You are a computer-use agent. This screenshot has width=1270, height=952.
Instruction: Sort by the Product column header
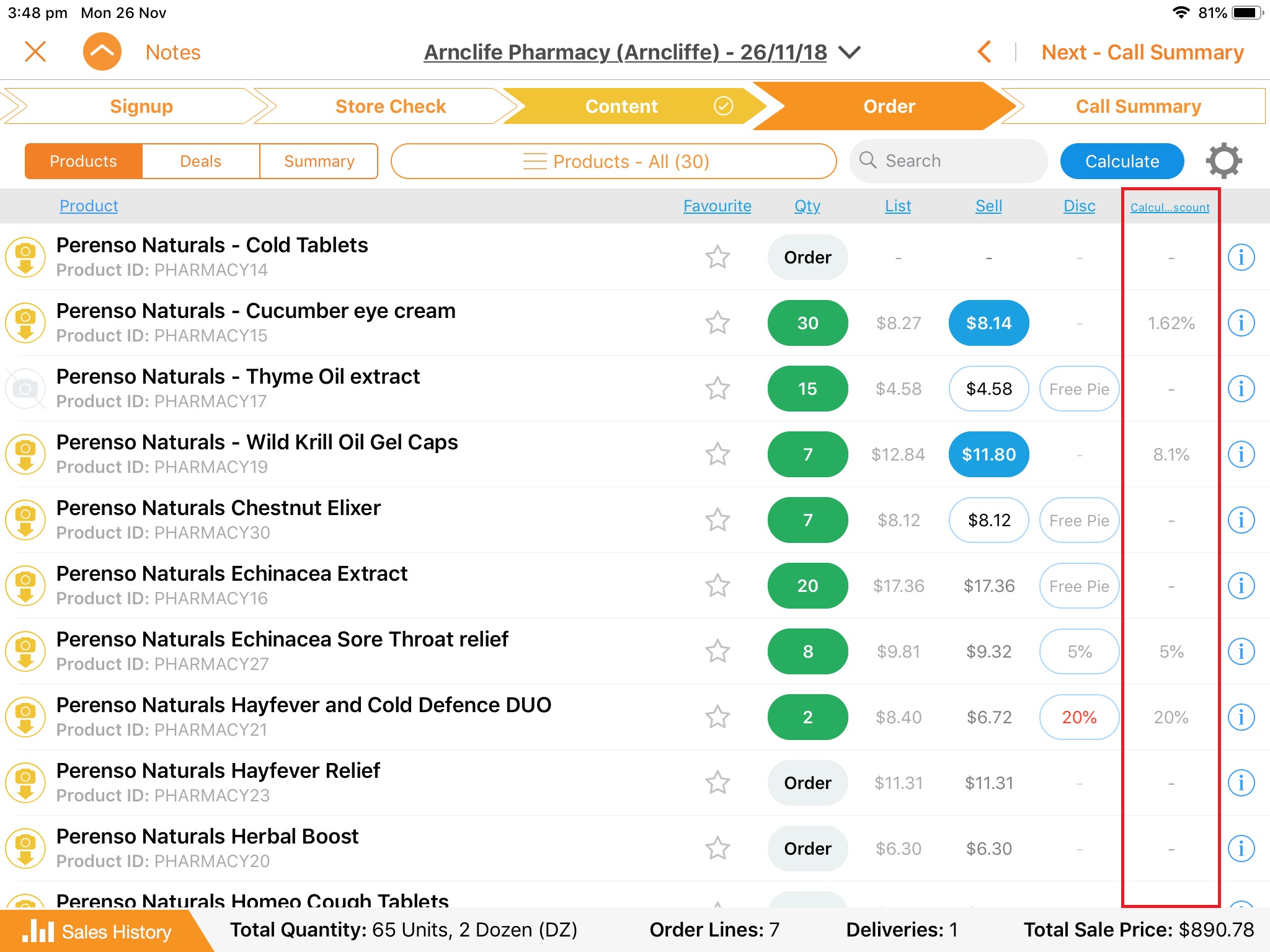89,206
